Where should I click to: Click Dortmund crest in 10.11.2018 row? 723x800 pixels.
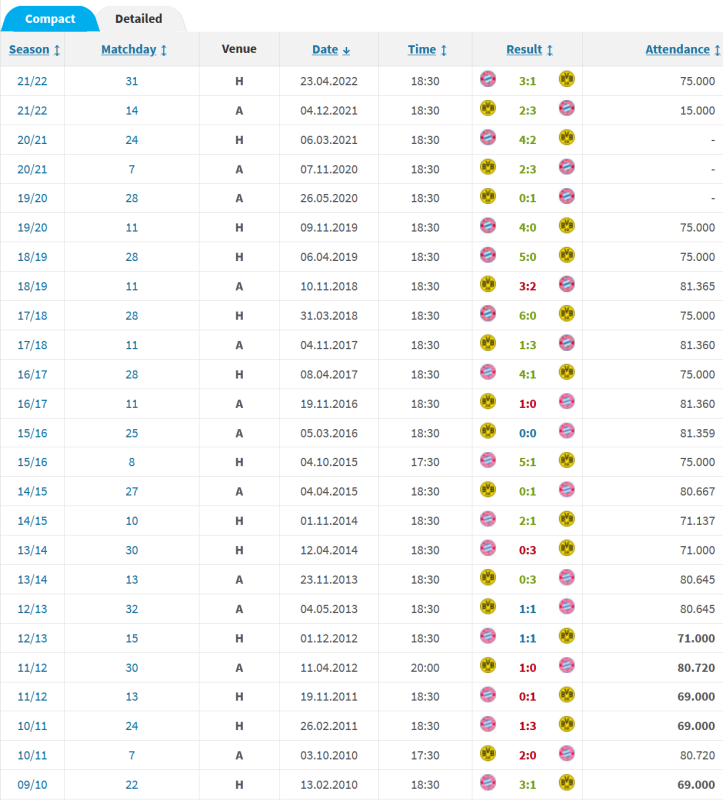tap(488, 284)
